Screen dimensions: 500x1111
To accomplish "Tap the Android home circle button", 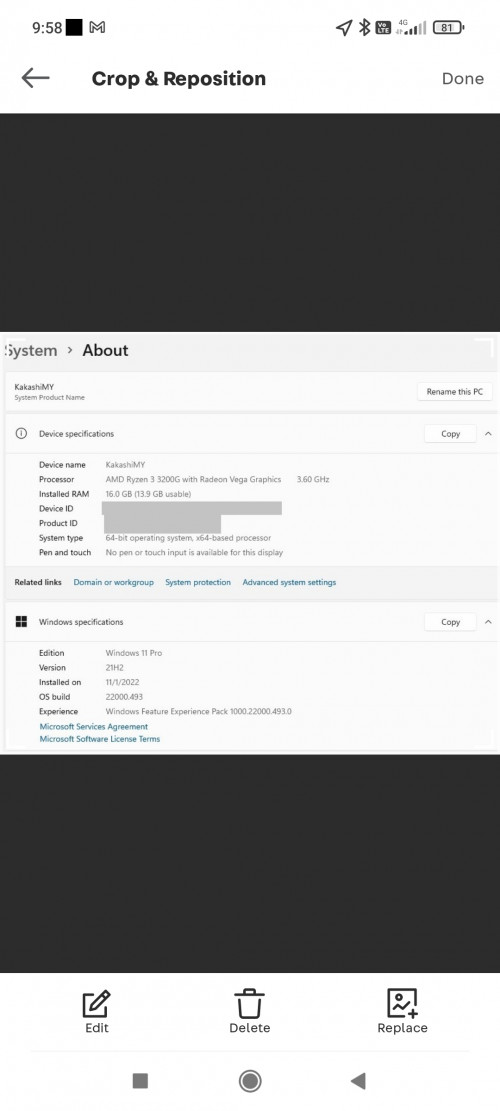I will click(x=250, y=1081).
